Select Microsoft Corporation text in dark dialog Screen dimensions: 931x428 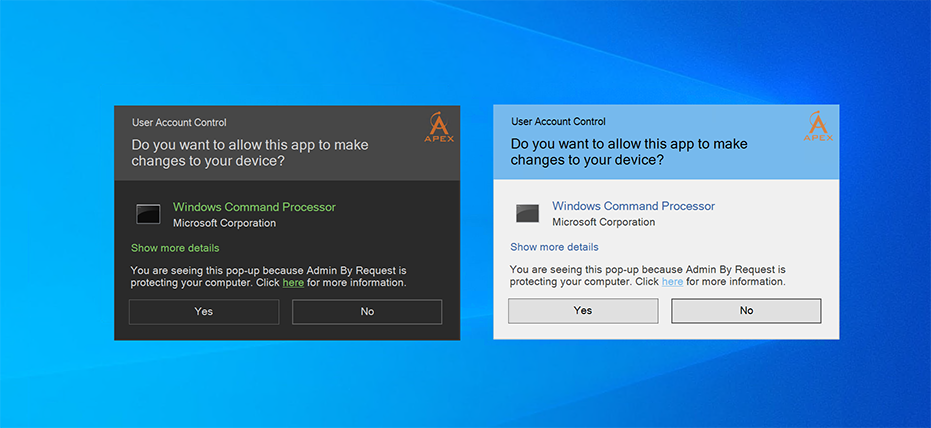224,223
